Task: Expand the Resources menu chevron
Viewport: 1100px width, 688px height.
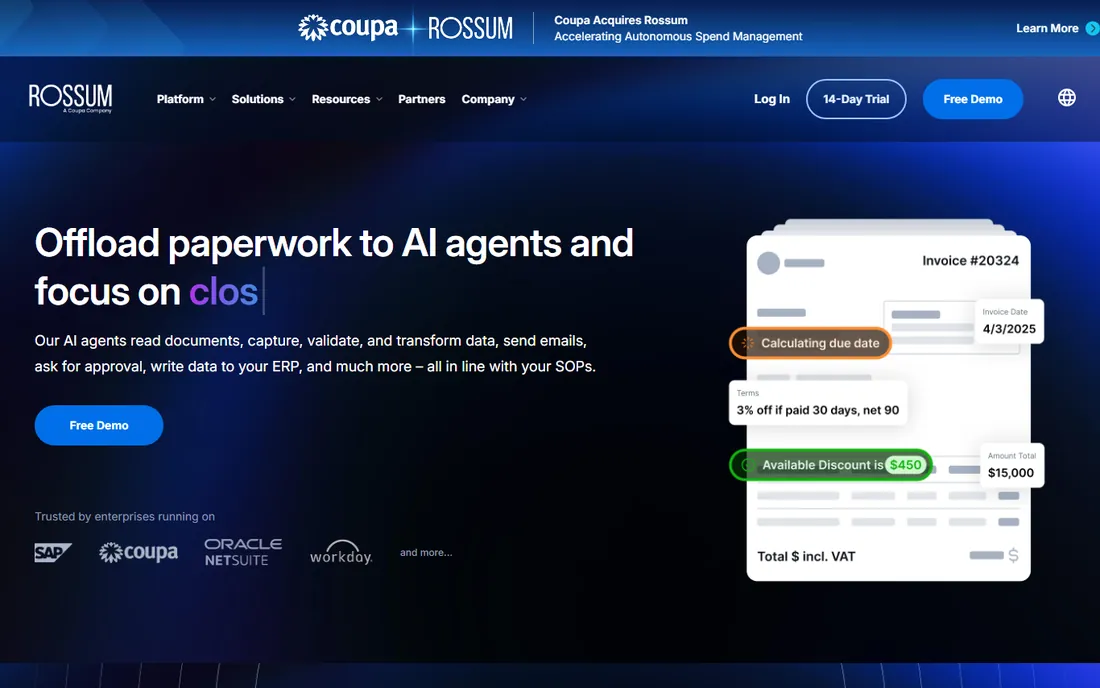Action: tap(379, 100)
